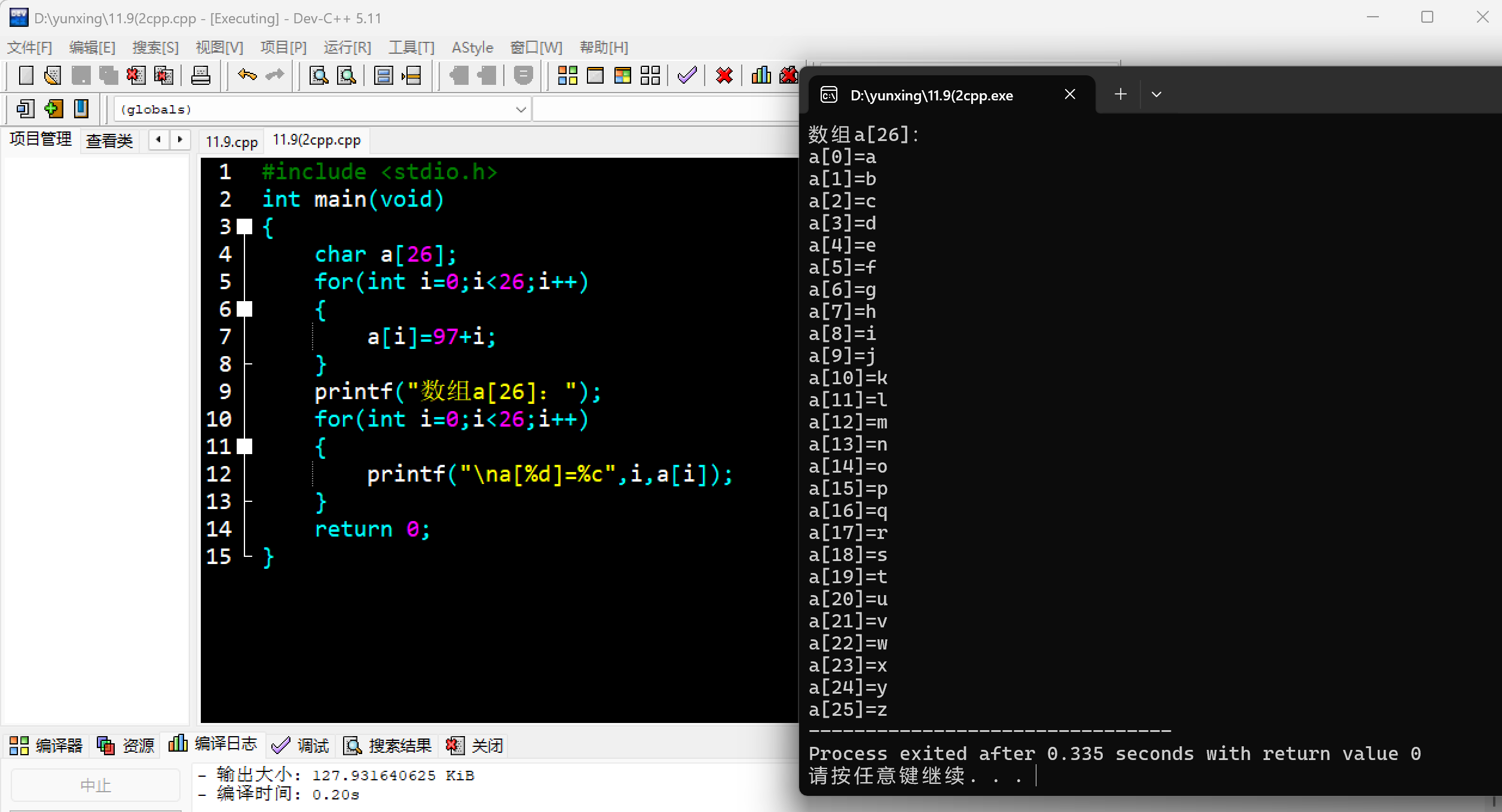The height and width of the screenshot is (812, 1502).
Task: Open the (globals) scope dropdown
Action: click(520, 109)
